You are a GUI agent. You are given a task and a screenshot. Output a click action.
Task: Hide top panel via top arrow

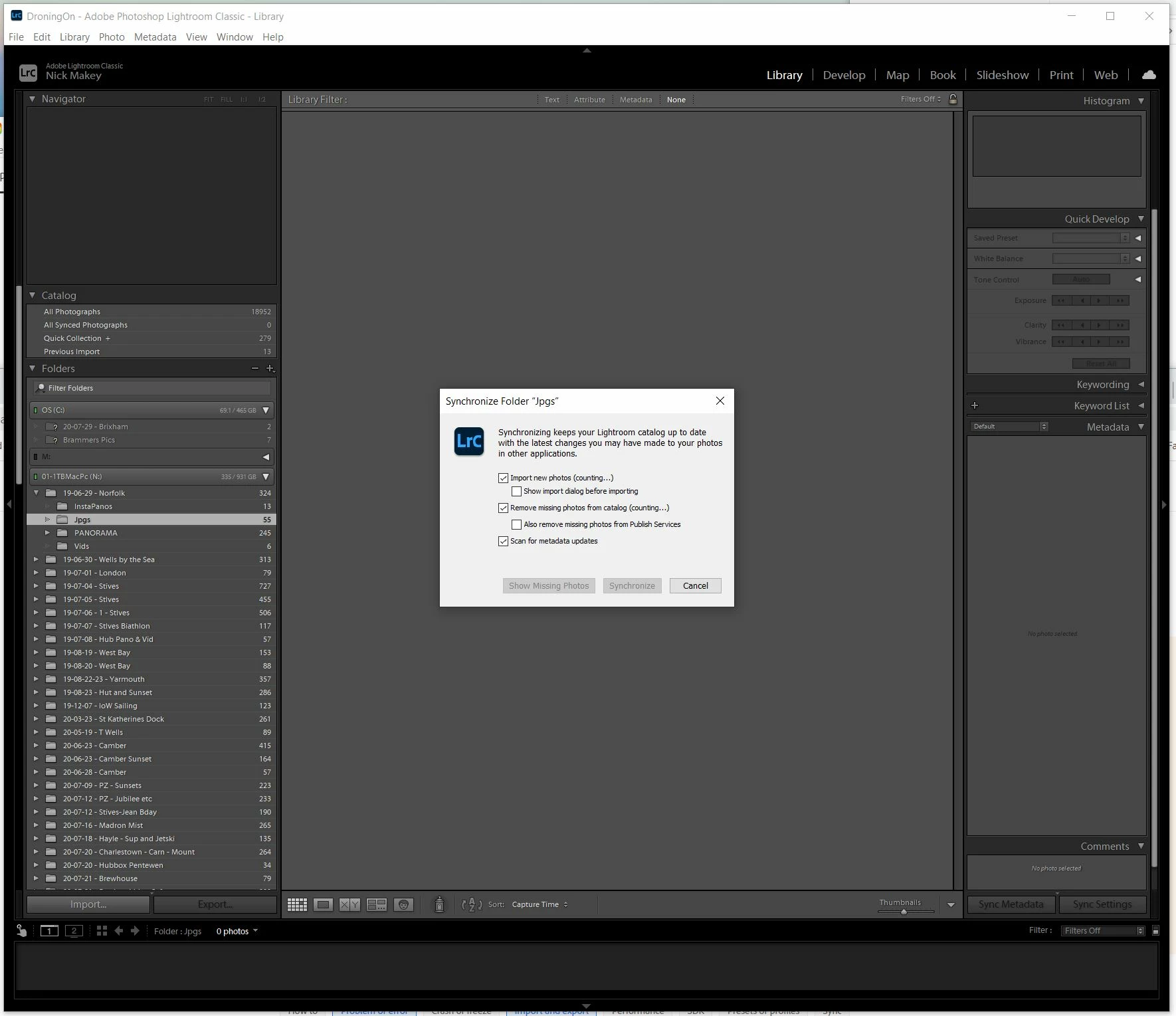point(587,51)
